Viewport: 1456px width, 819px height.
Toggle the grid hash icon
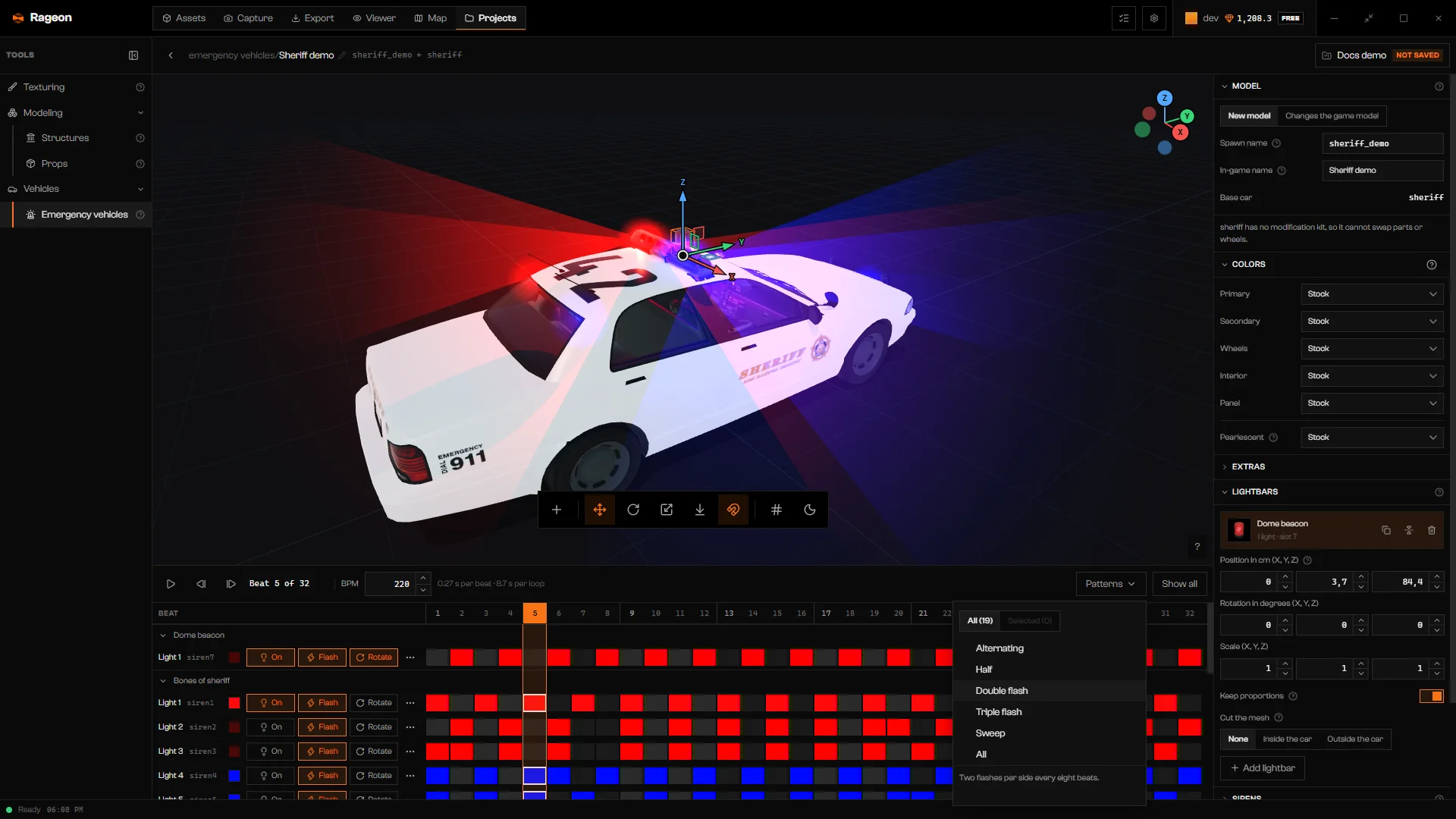(777, 510)
